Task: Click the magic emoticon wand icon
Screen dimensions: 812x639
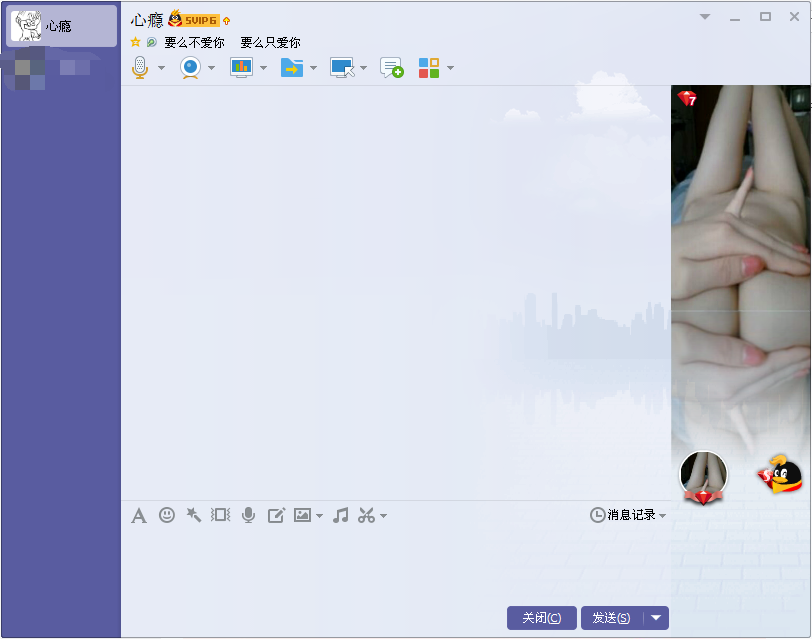Action: click(x=194, y=515)
